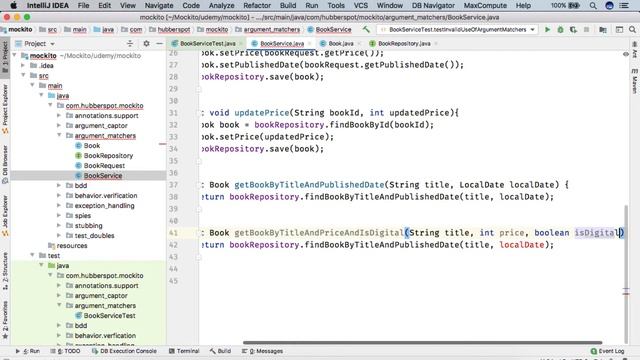Image resolution: width=640 pixels, height=360 pixels.
Task: Expand the exception_handling package
Action: [x=59, y=205]
